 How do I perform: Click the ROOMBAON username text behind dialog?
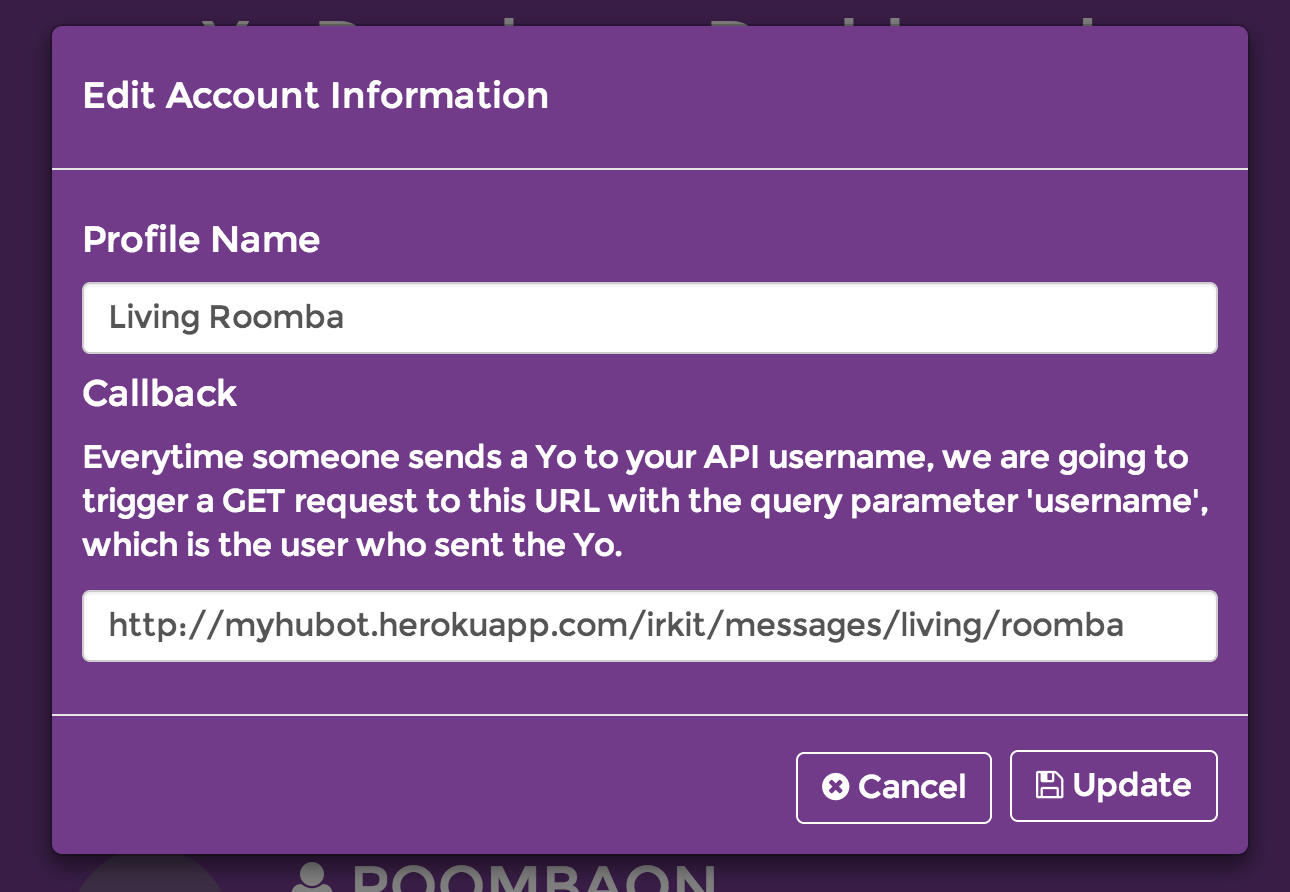535,877
